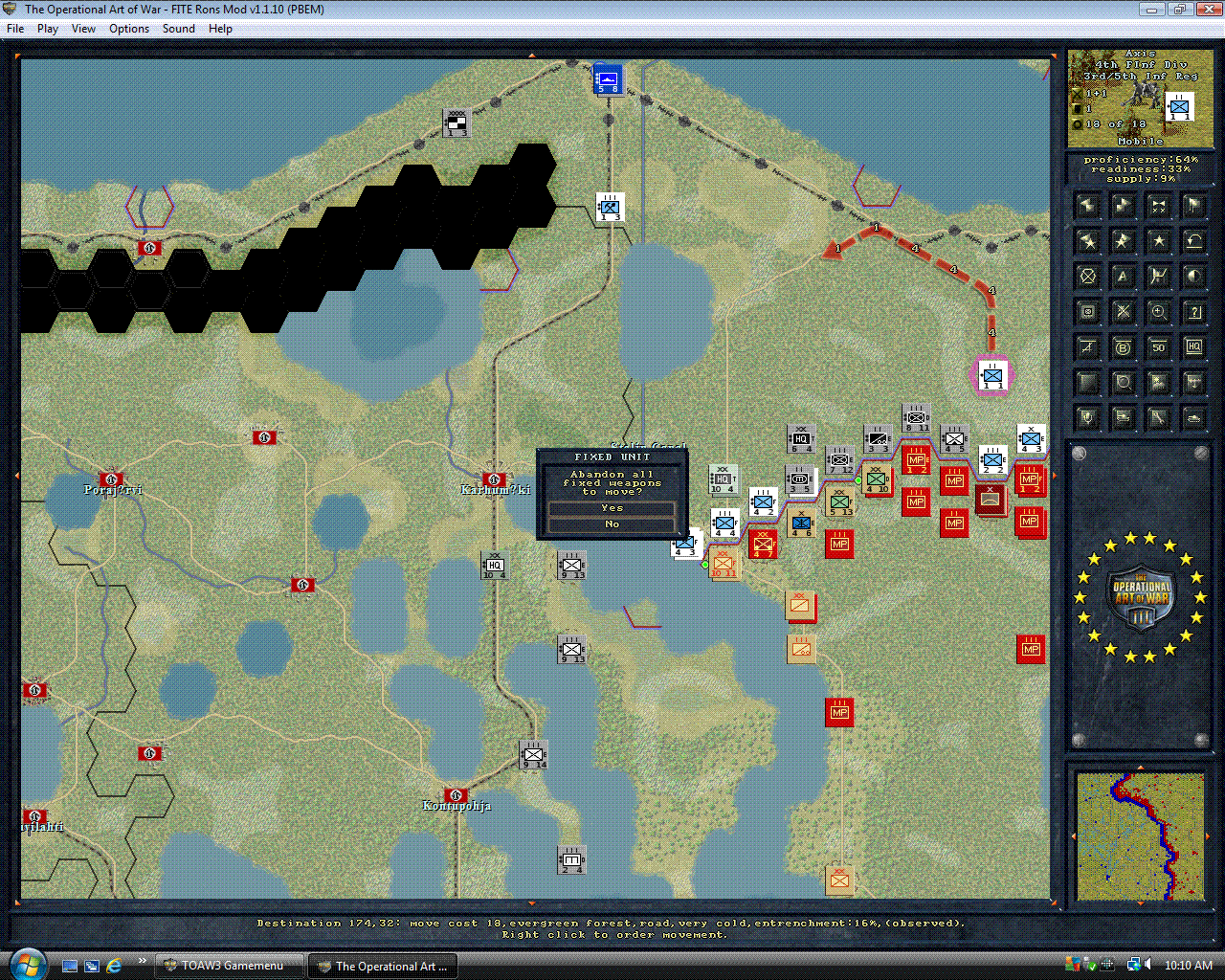
Task: Select the dark blue 4-6 unit counter
Action: click(x=801, y=523)
